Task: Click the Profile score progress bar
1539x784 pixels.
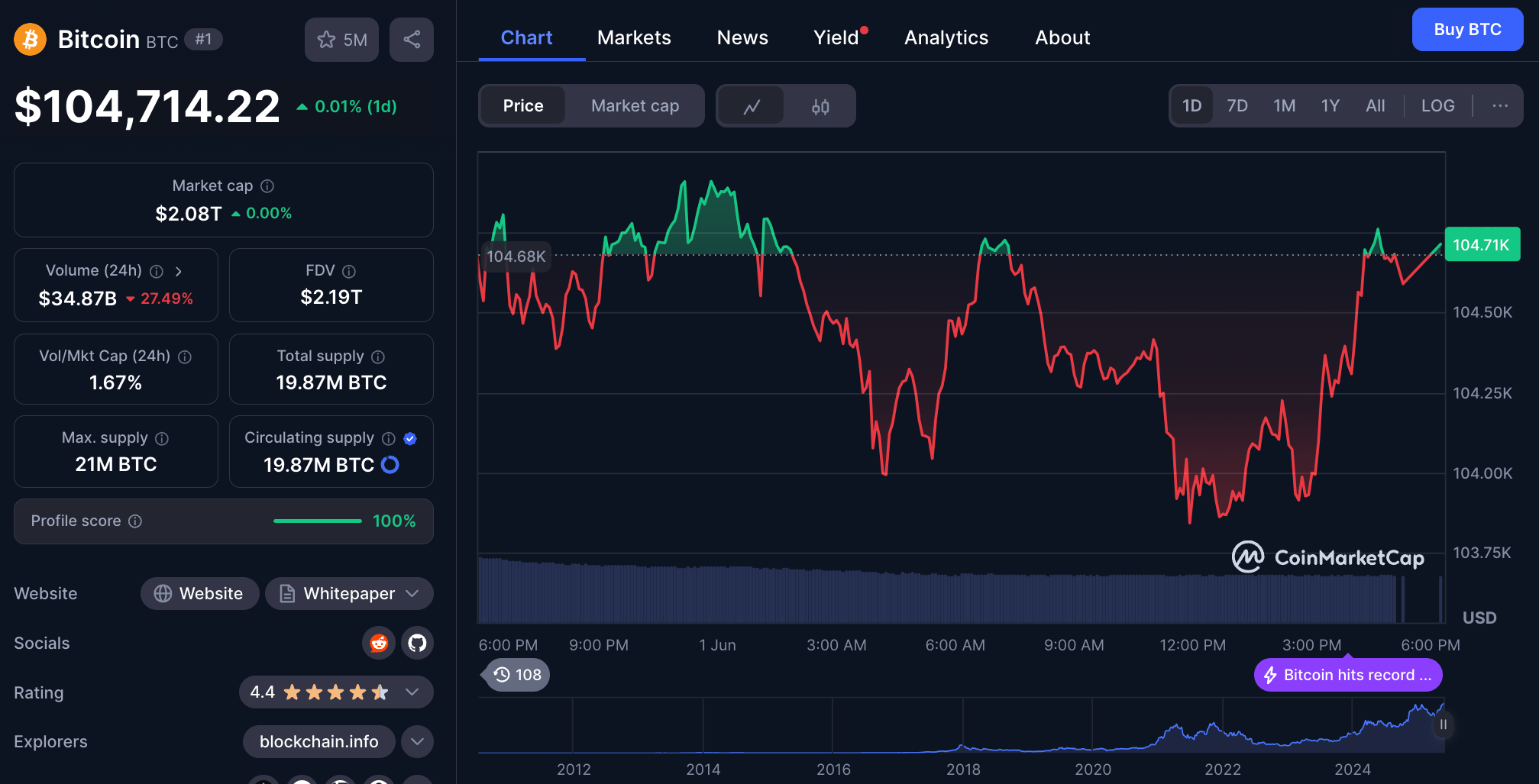Action: (x=317, y=521)
